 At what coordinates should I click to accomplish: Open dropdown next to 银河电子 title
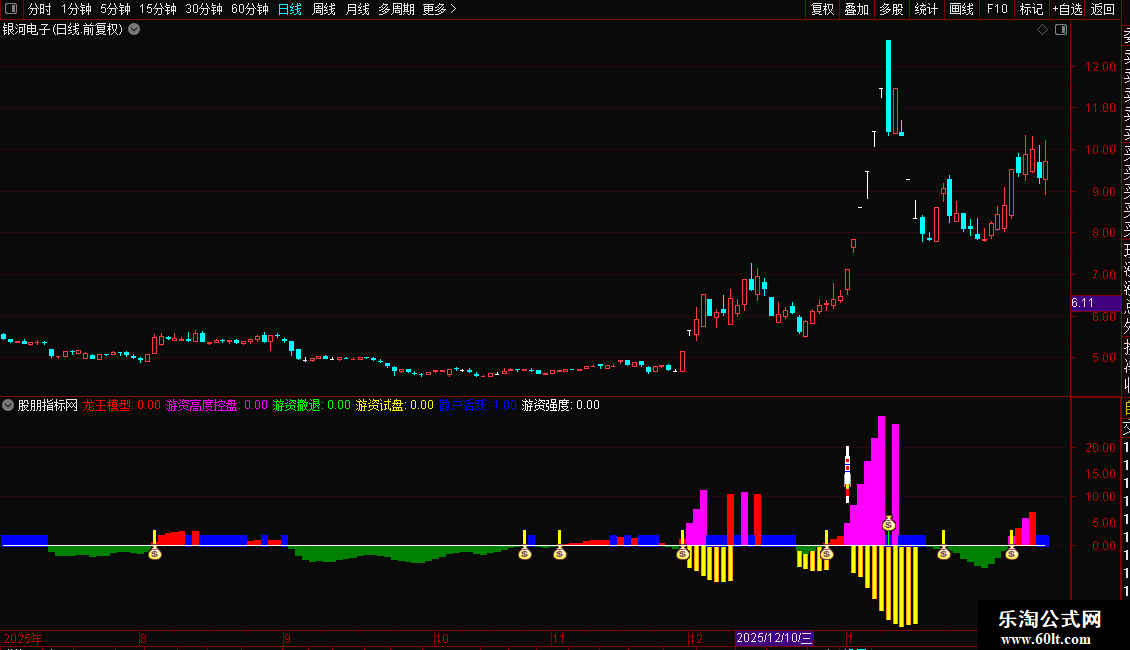[x=134, y=30]
